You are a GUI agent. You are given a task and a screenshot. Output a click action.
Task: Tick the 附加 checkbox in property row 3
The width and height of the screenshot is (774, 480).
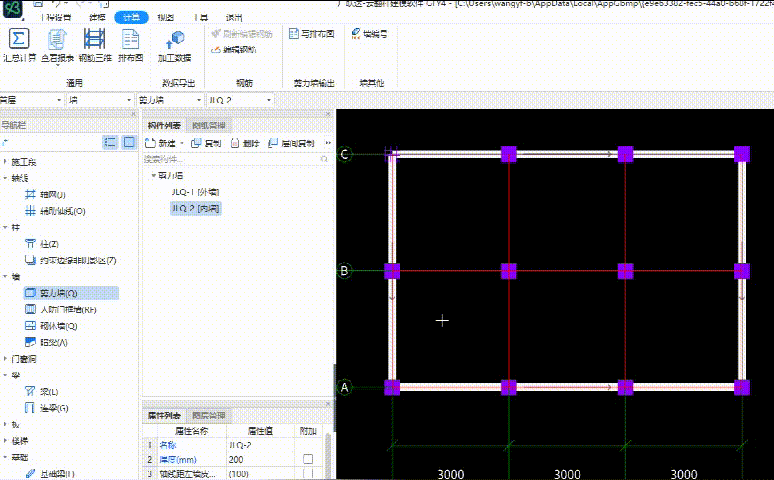click(x=308, y=474)
